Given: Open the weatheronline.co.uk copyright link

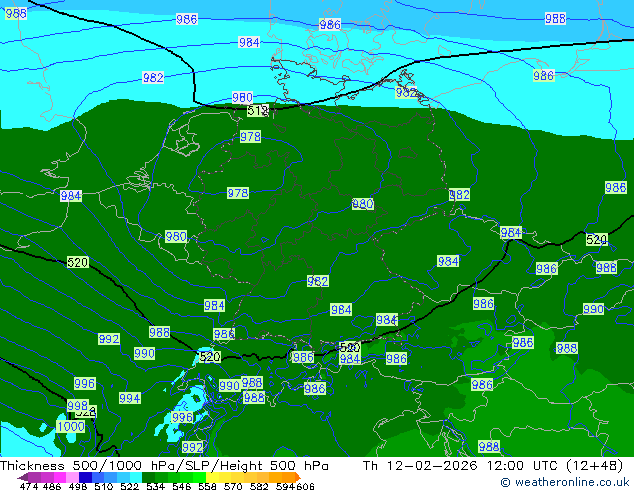Looking at the screenshot, I should pos(565,482).
